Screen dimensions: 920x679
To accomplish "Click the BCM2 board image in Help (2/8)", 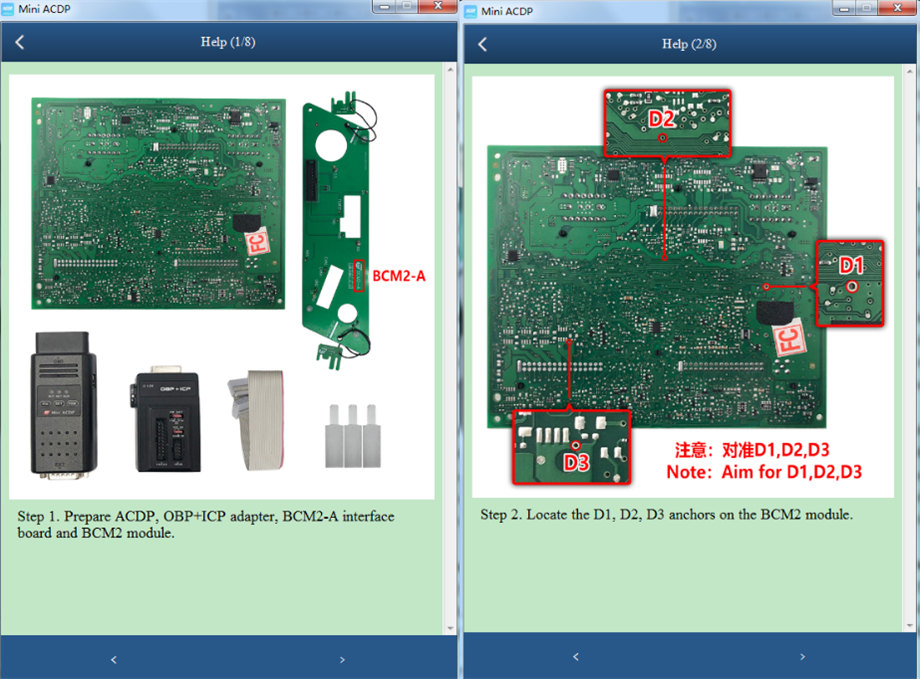I will click(x=657, y=288).
